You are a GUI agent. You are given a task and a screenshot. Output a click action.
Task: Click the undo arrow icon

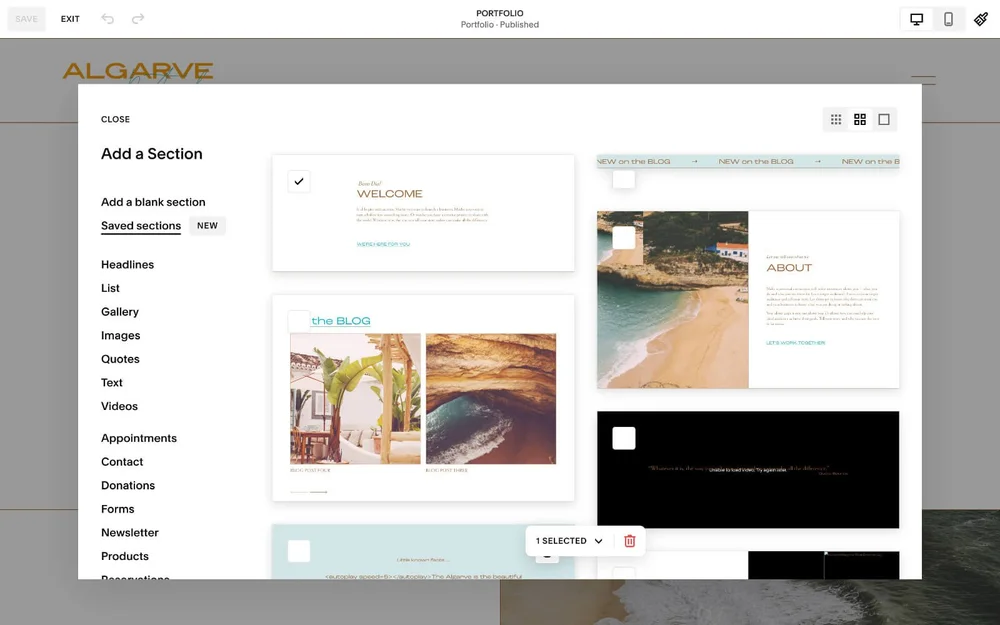point(108,18)
